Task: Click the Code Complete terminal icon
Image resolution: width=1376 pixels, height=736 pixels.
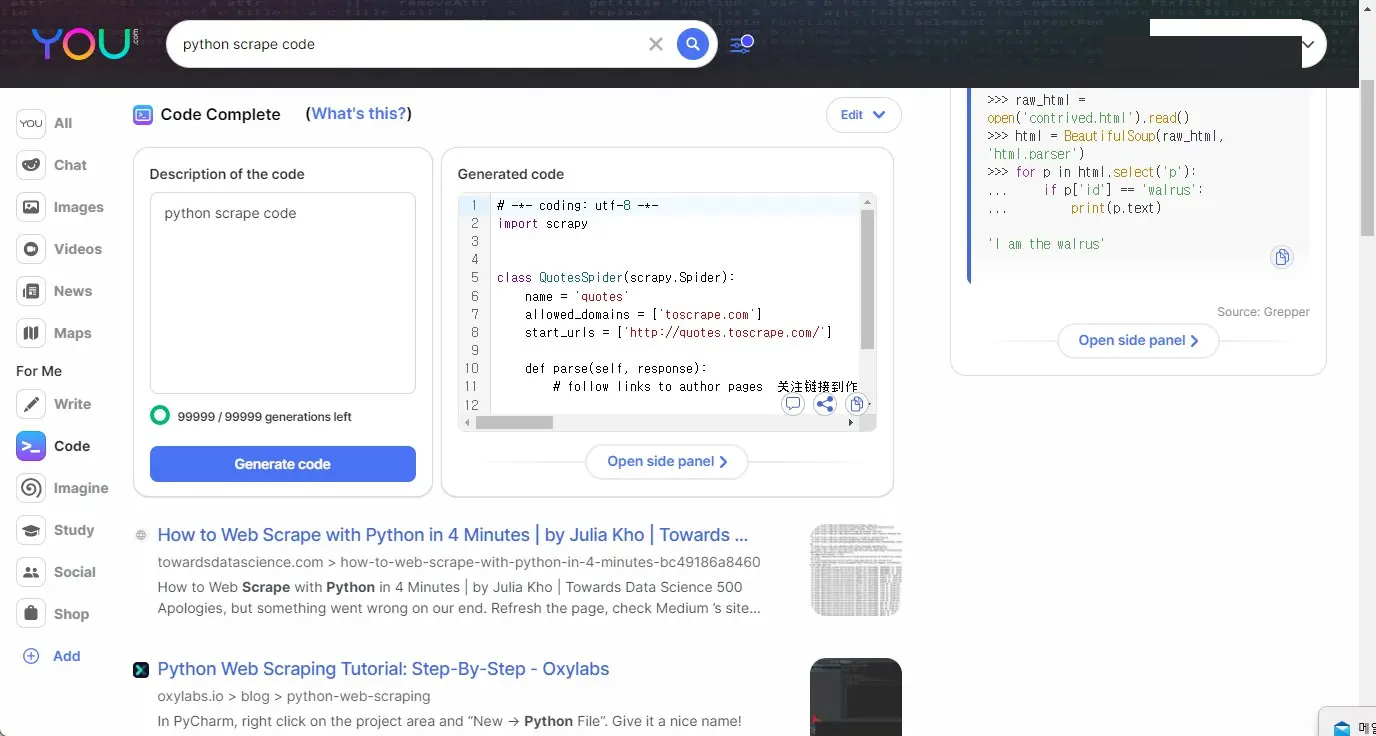Action: tap(143, 114)
